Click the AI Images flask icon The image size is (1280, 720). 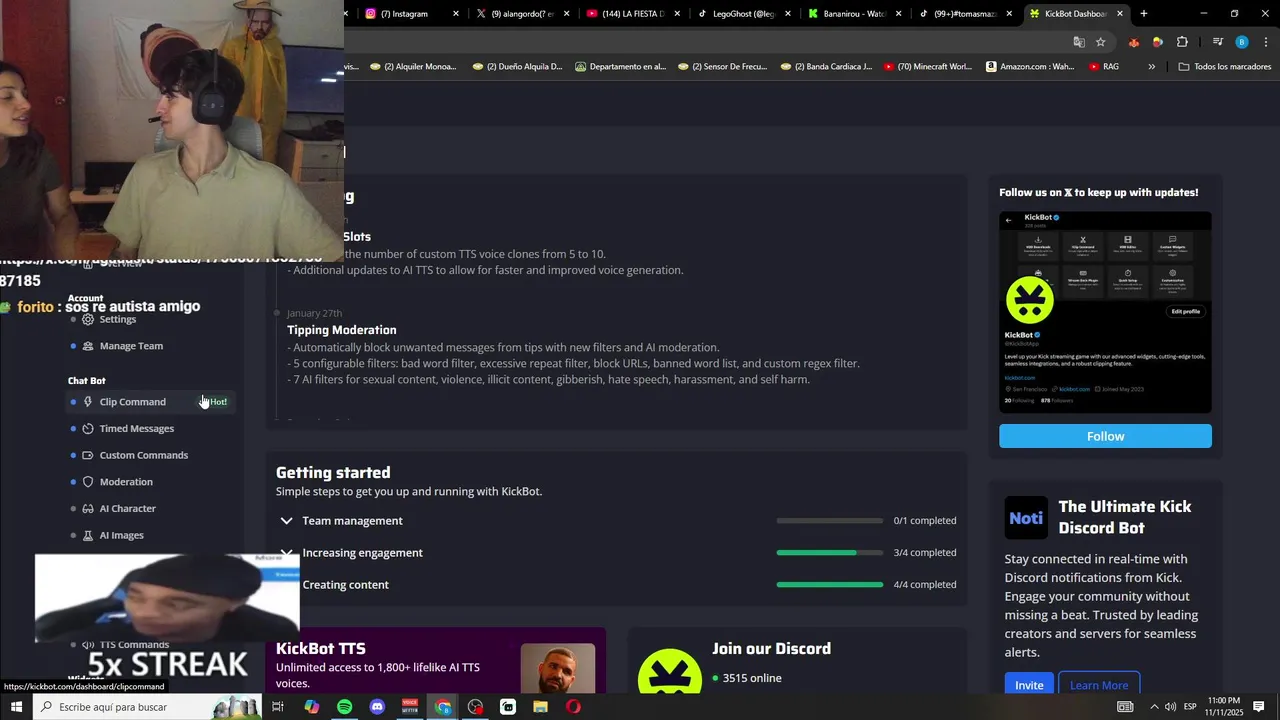[88, 536]
